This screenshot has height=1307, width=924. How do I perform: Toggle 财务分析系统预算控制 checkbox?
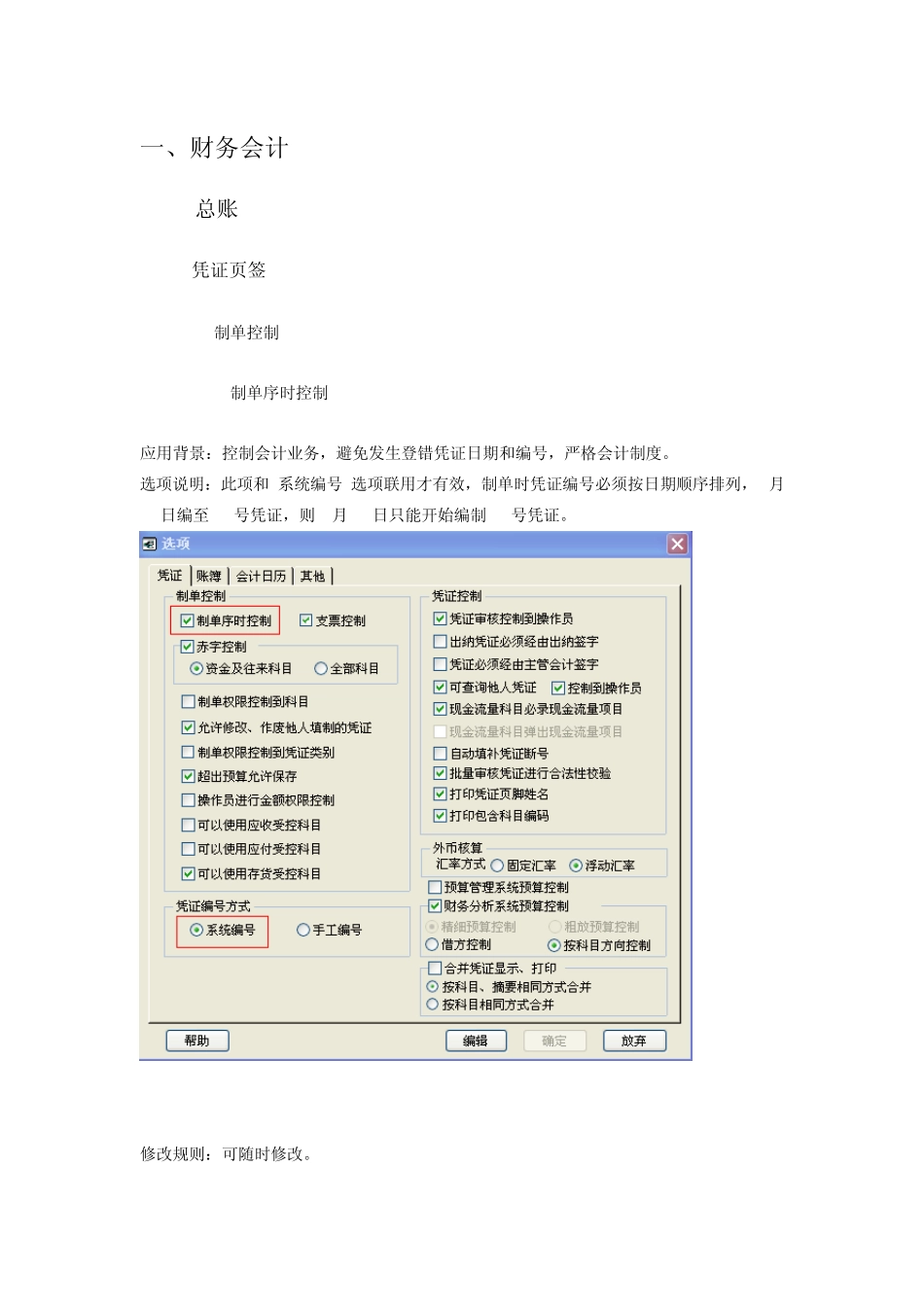(x=435, y=905)
